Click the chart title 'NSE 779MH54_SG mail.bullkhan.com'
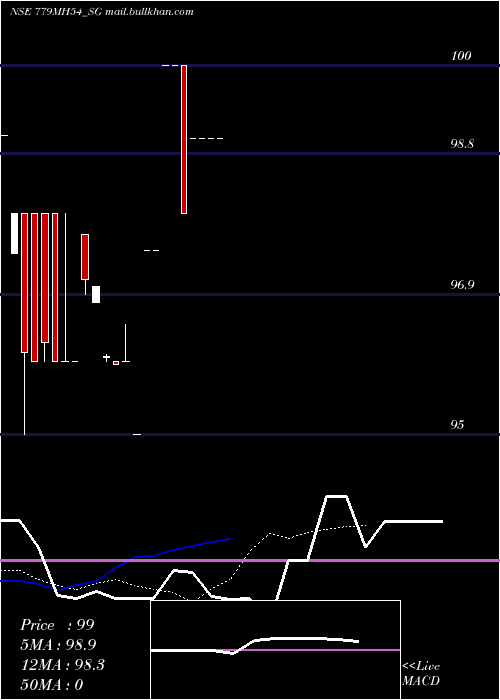 coord(102,12)
